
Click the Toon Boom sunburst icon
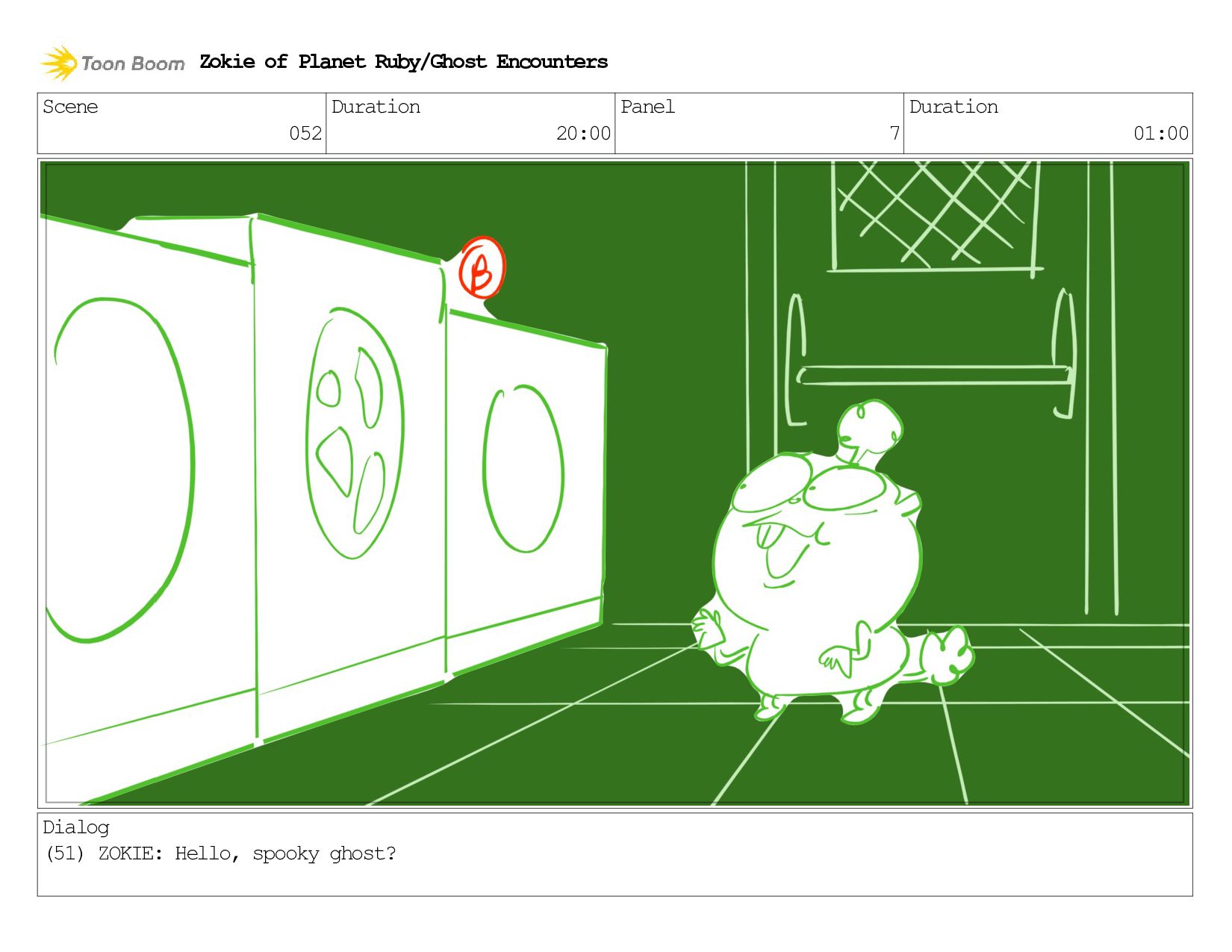click(x=59, y=63)
